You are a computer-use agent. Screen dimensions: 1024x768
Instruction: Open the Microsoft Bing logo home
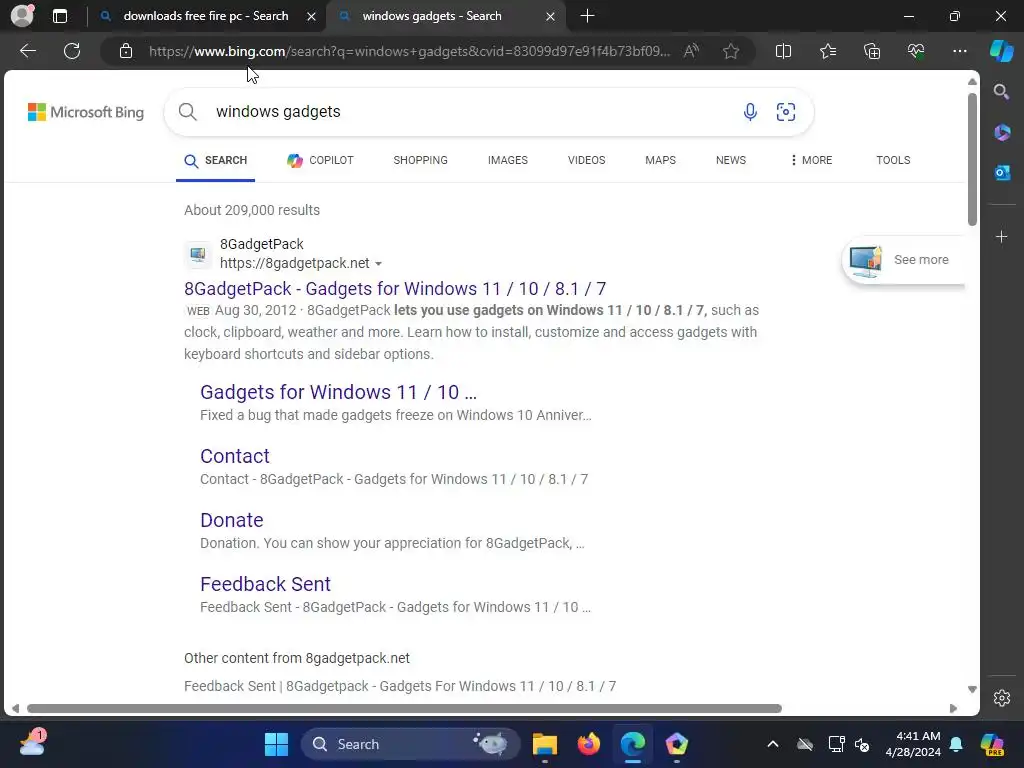(x=86, y=112)
